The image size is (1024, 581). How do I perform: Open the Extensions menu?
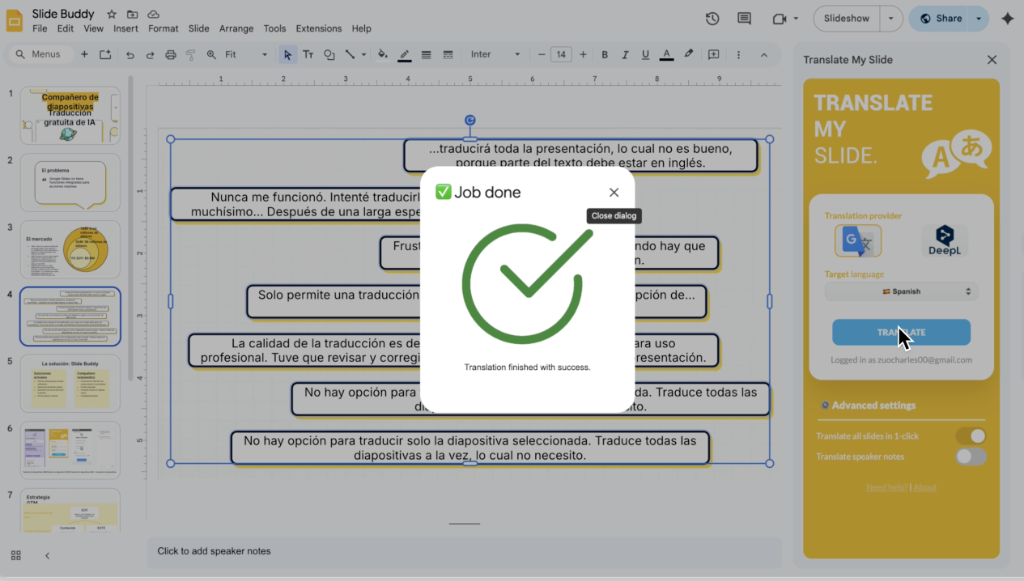click(x=318, y=29)
